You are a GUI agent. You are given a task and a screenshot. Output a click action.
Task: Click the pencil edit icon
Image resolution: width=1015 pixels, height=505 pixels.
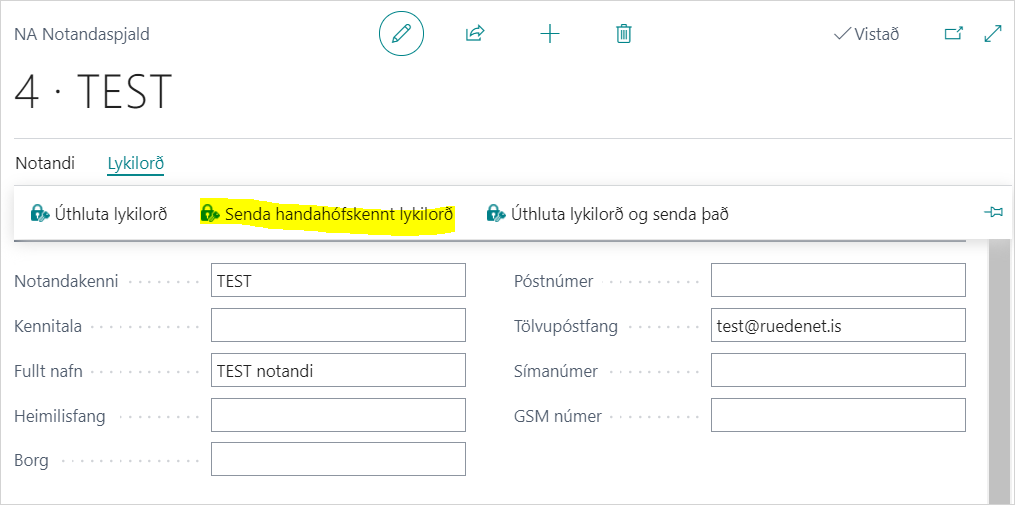401,34
